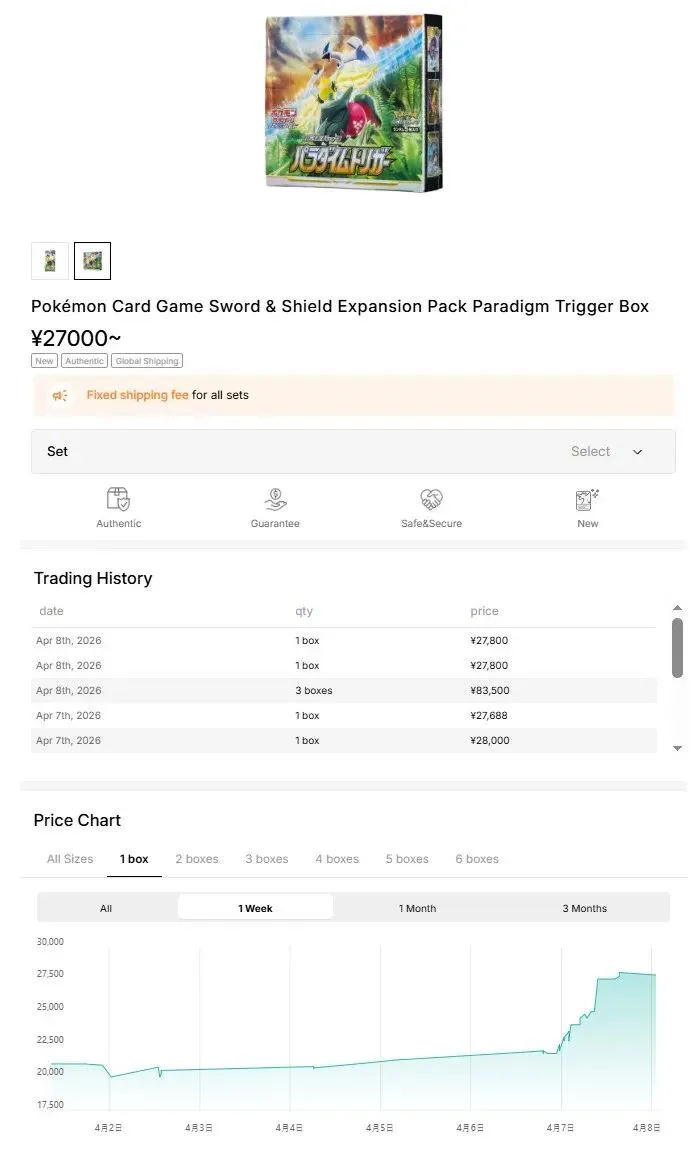Select the first product thumbnail
The width and height of the screenshot is (700, 1158).
pyautogui.click(x=50, y=261)
